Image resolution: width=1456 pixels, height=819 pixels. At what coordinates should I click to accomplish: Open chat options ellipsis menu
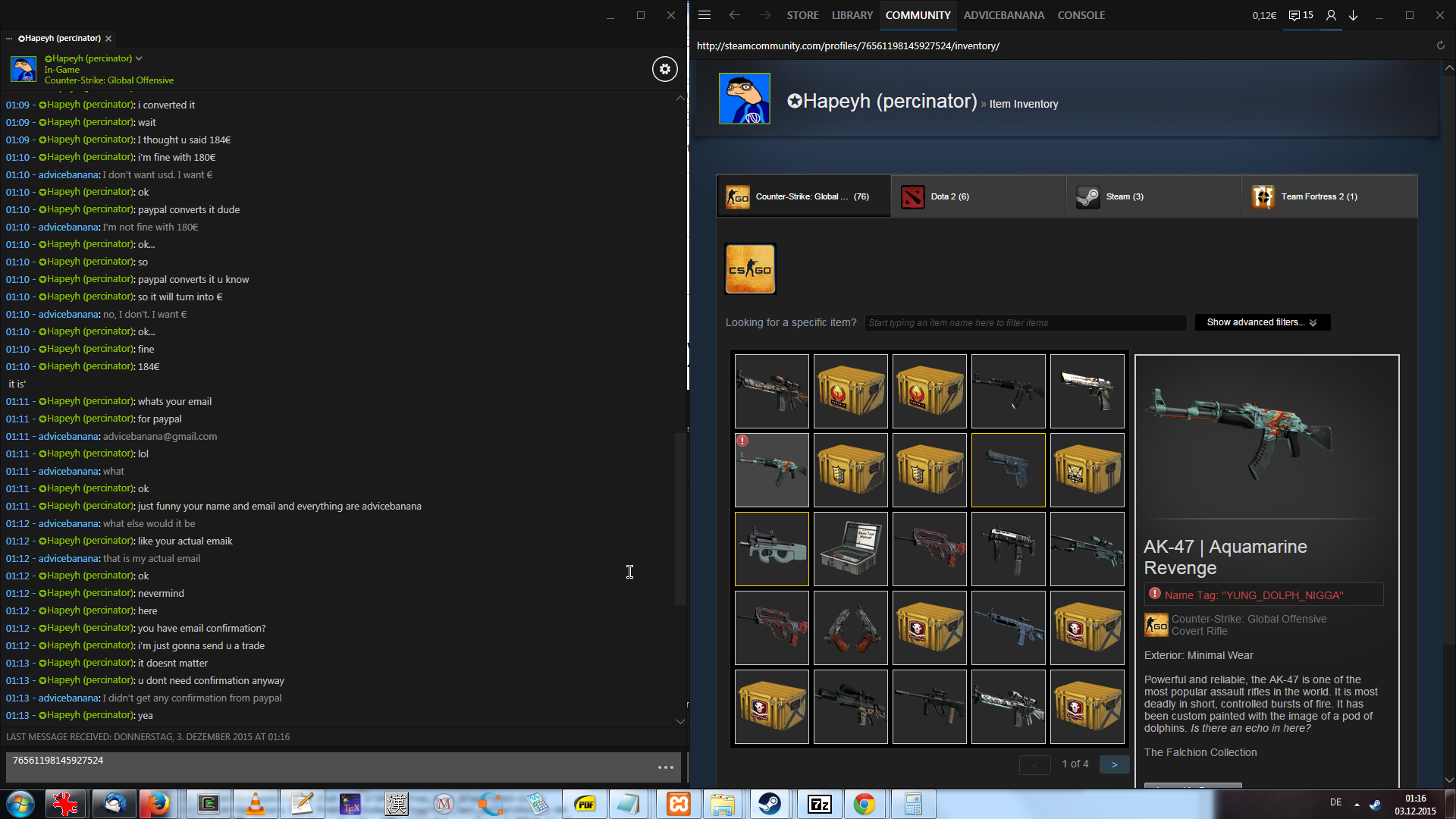[665, 767]
